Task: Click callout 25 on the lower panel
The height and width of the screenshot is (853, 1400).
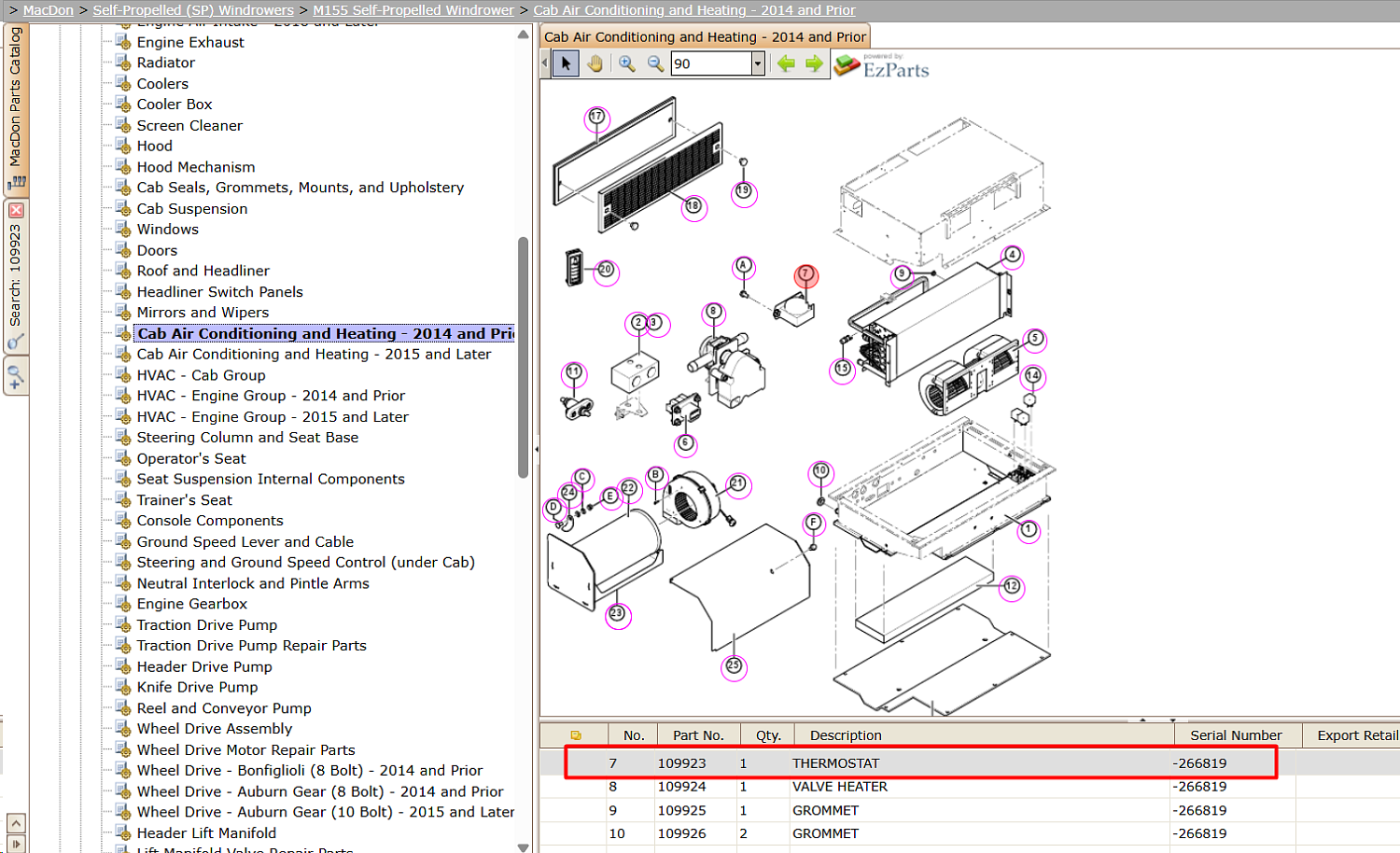Action: tap(734, 666)
